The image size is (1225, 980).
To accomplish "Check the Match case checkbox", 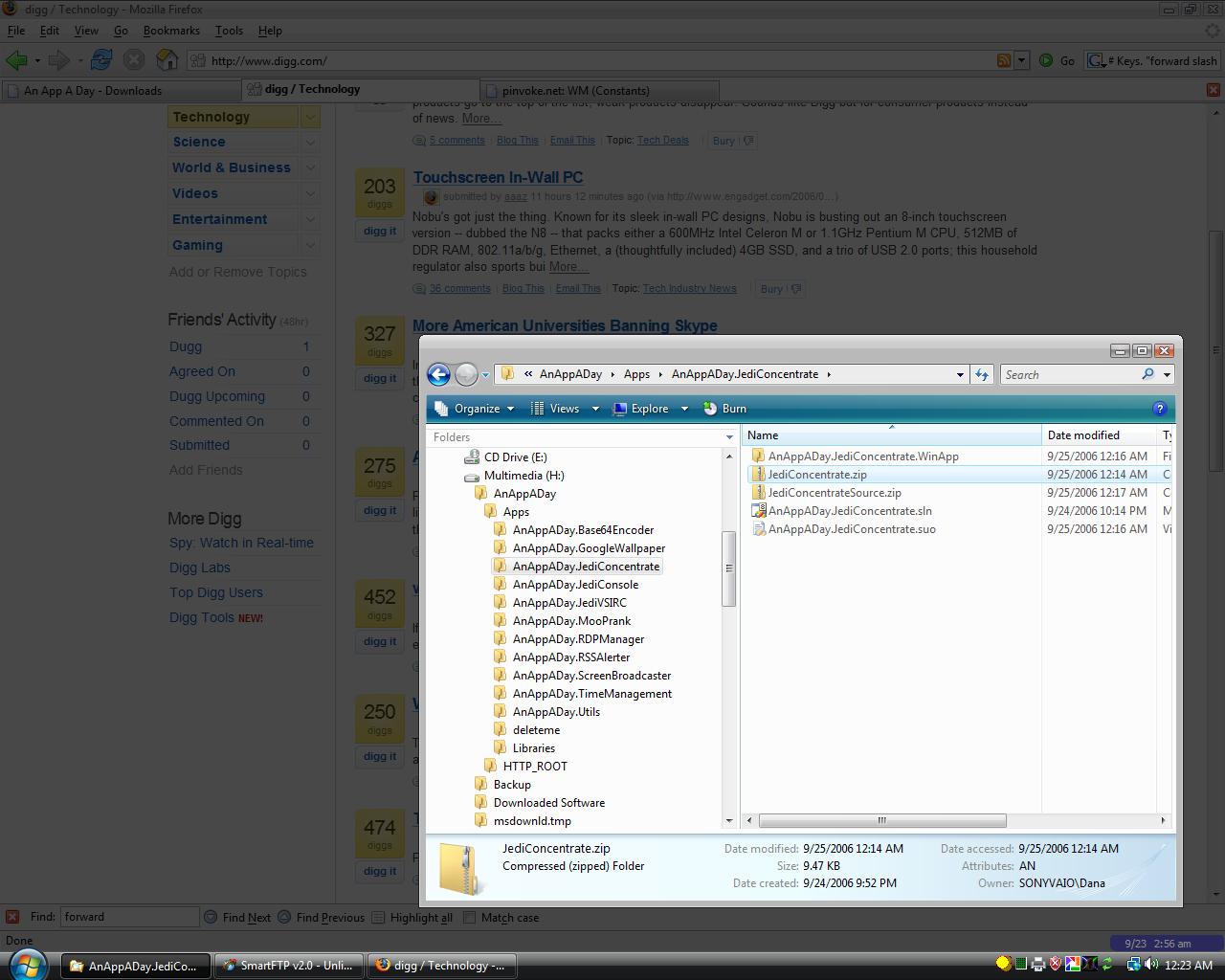I will (470, 917).
